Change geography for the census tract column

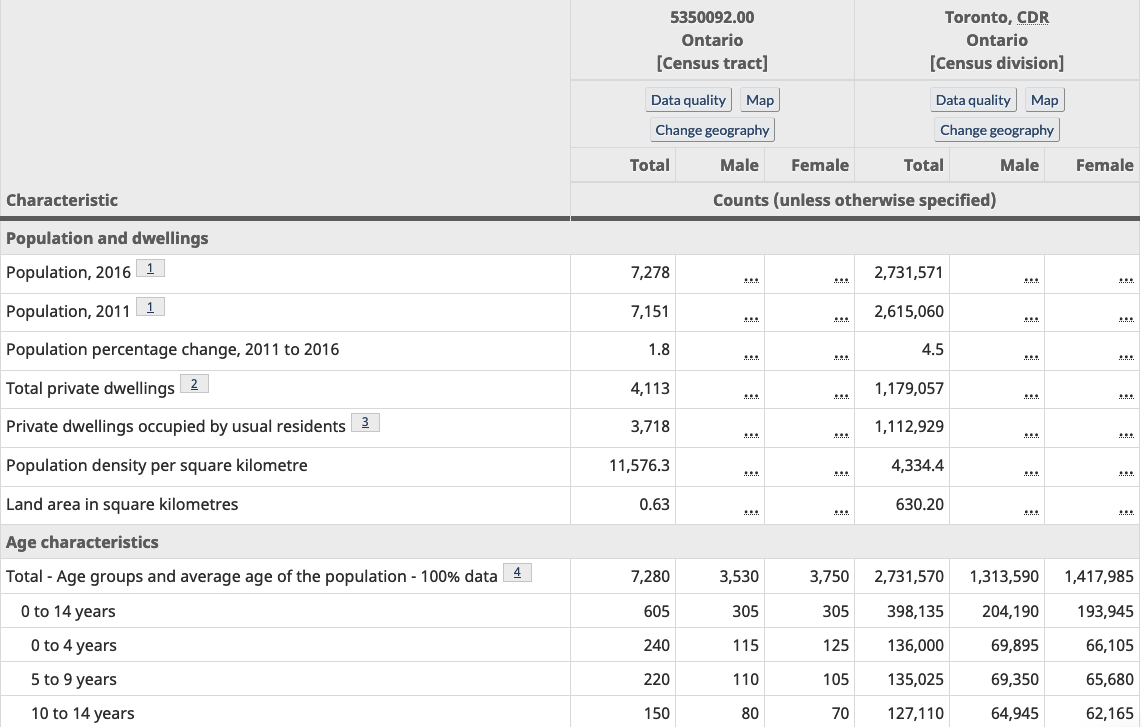(712, 130)
